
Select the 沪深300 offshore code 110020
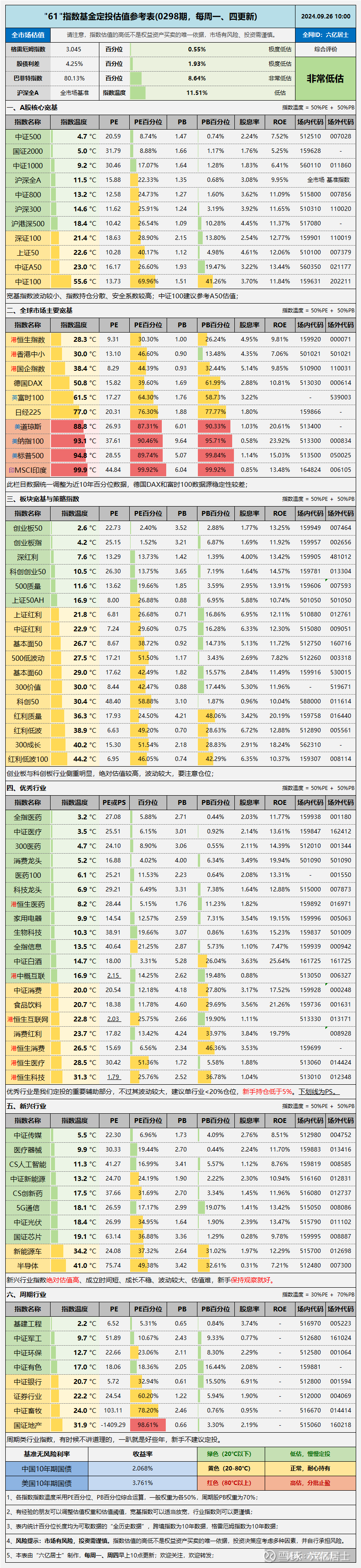tap(341, 209)
